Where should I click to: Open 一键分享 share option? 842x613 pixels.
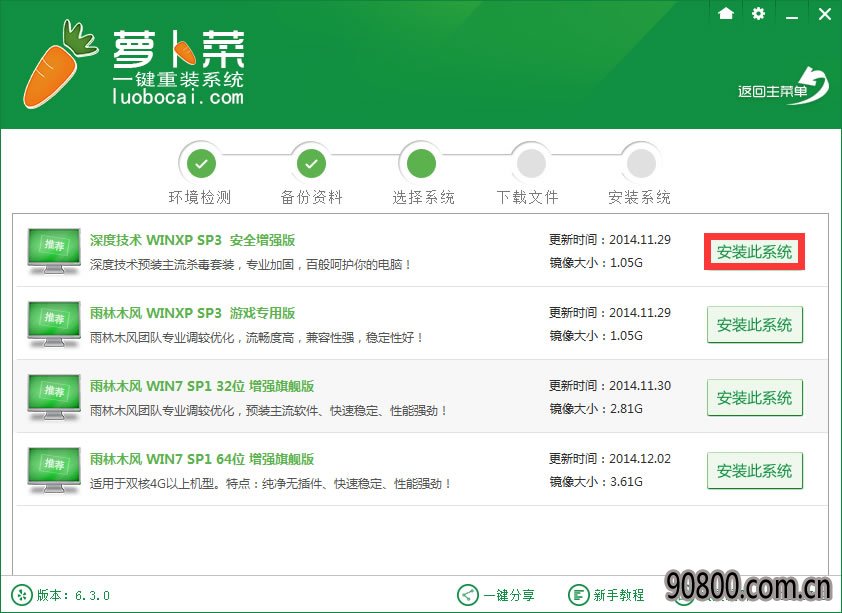[496, 595]
